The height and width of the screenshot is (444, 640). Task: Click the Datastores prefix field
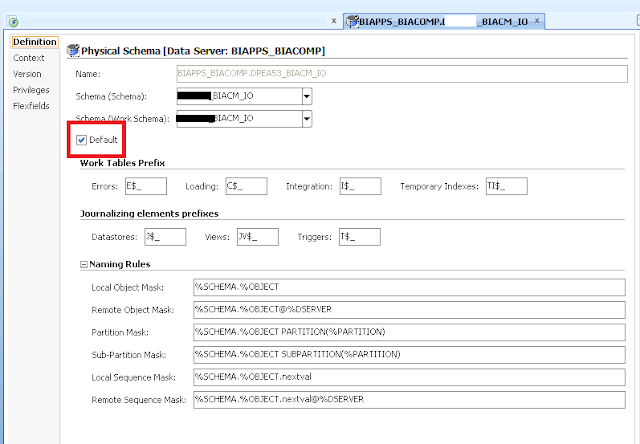[x=165, y=237]
